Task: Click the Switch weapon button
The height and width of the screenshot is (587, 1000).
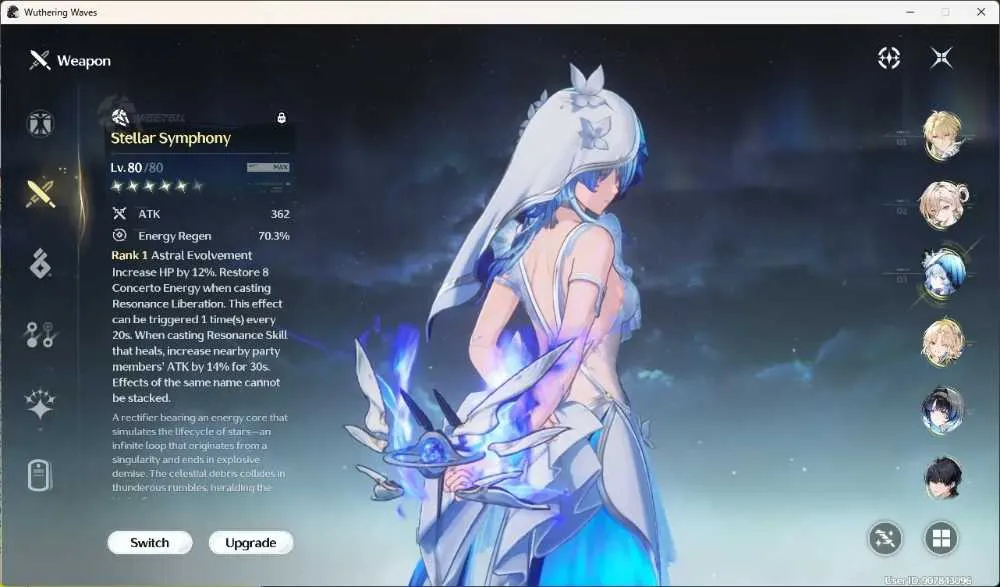Action: [150, 543]
